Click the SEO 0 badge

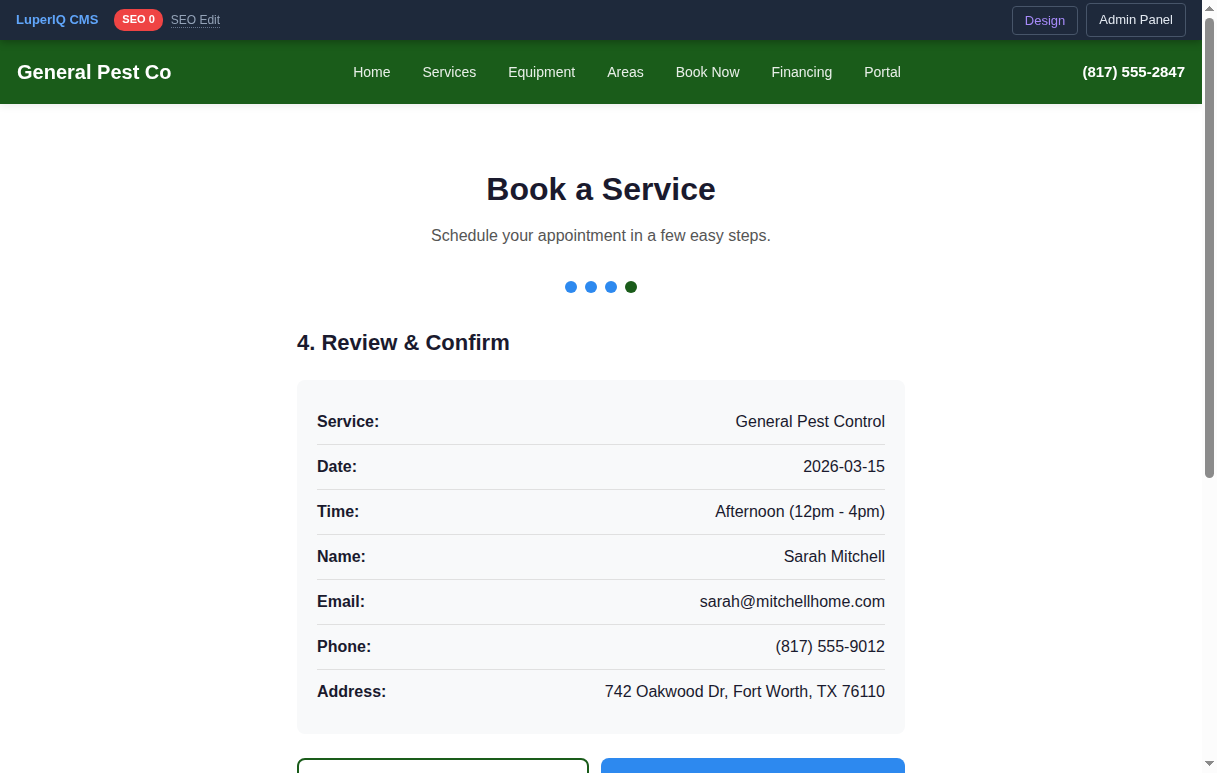click(x=138, y=19)
